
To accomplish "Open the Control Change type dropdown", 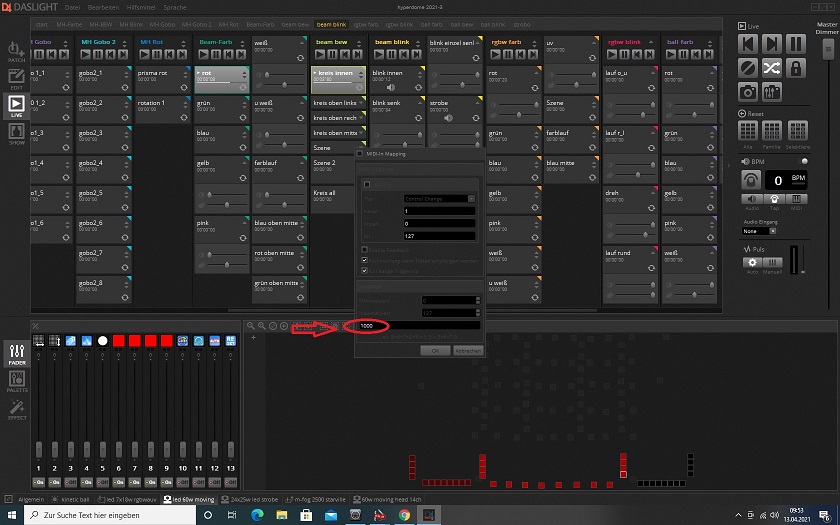I will point(439,198).
